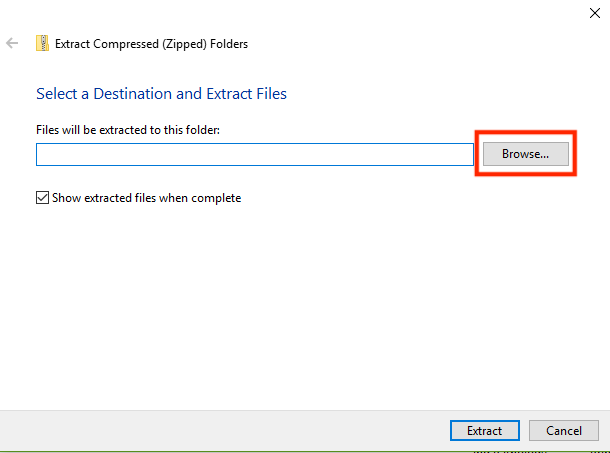Click the right end of the destination path box
Screen dimensions: 610x453
pos(465,154)
